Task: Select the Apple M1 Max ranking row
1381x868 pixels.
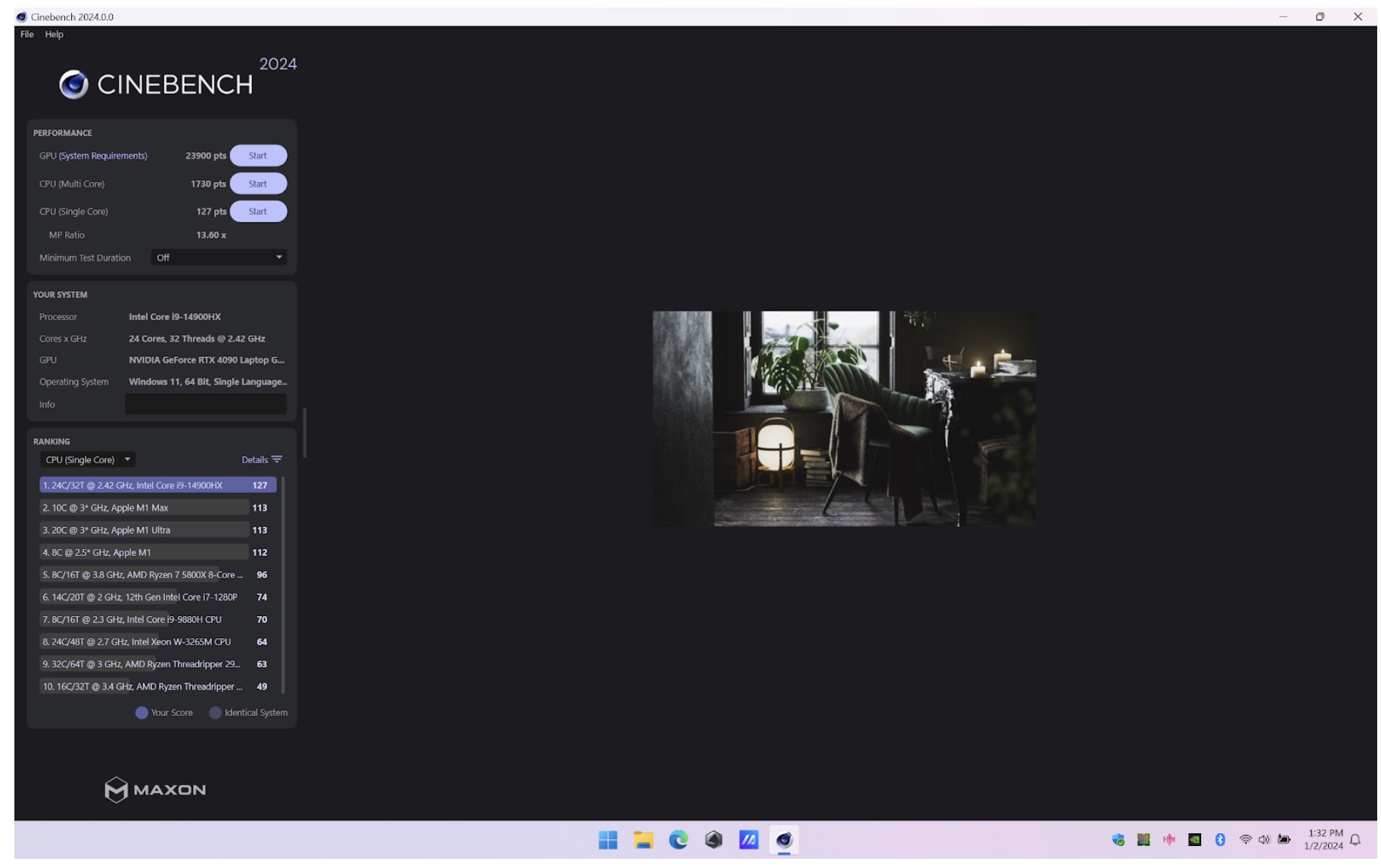Action: pos(158,508)
